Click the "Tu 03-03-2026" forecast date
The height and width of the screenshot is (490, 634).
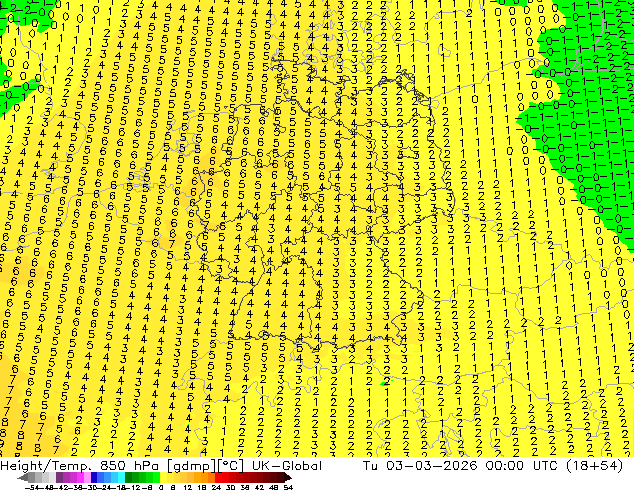click(421, 466)
